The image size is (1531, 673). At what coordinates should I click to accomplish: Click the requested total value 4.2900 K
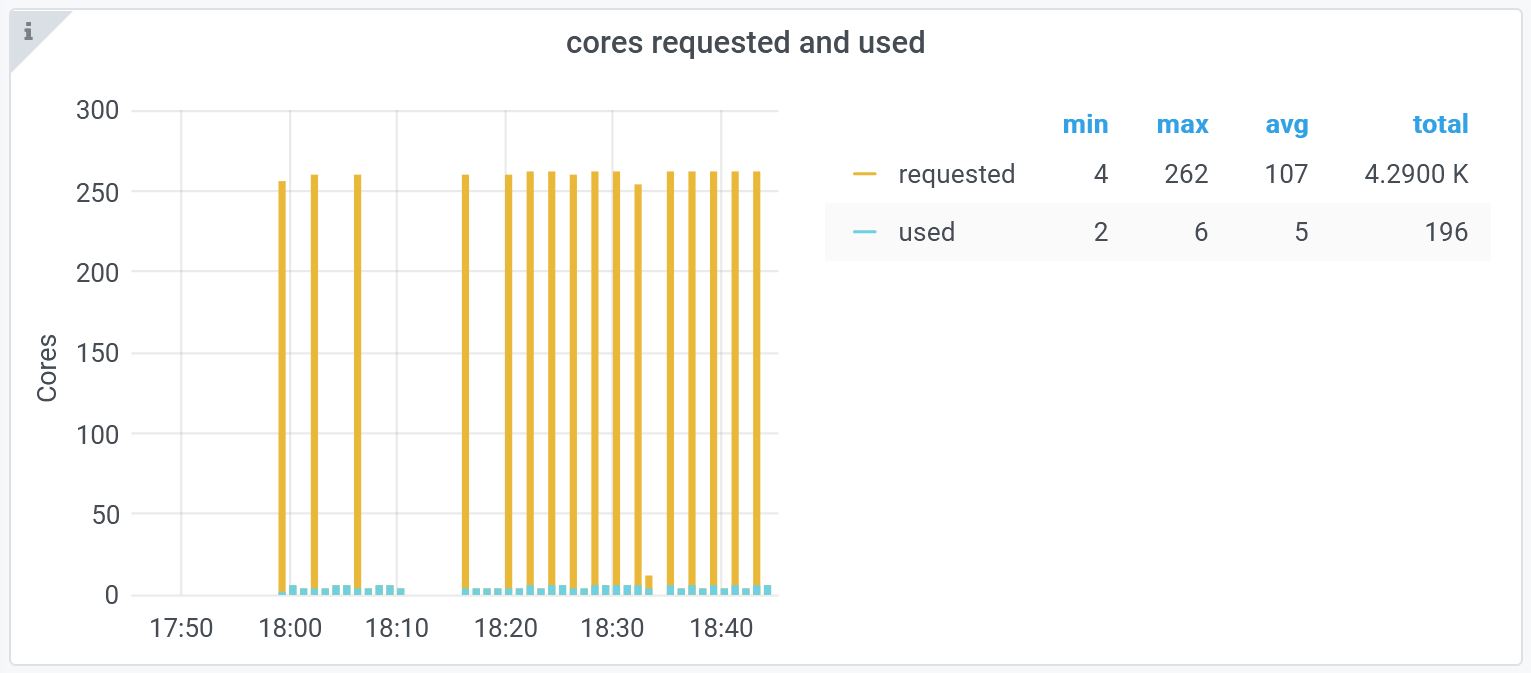click(x=1416, y=174)
